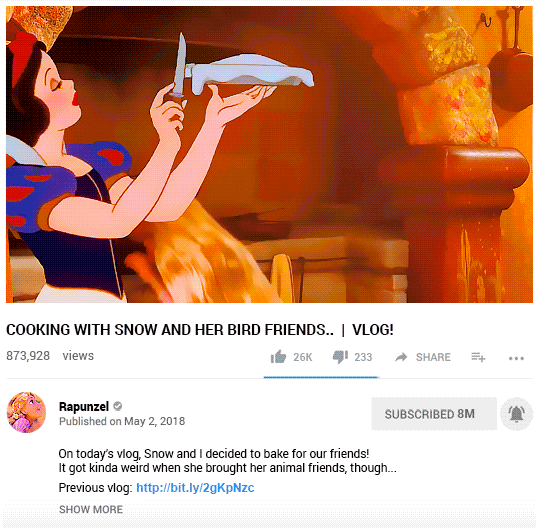Click the 233 dislike count
Screen dimensions: 540x528
[363, 357]
